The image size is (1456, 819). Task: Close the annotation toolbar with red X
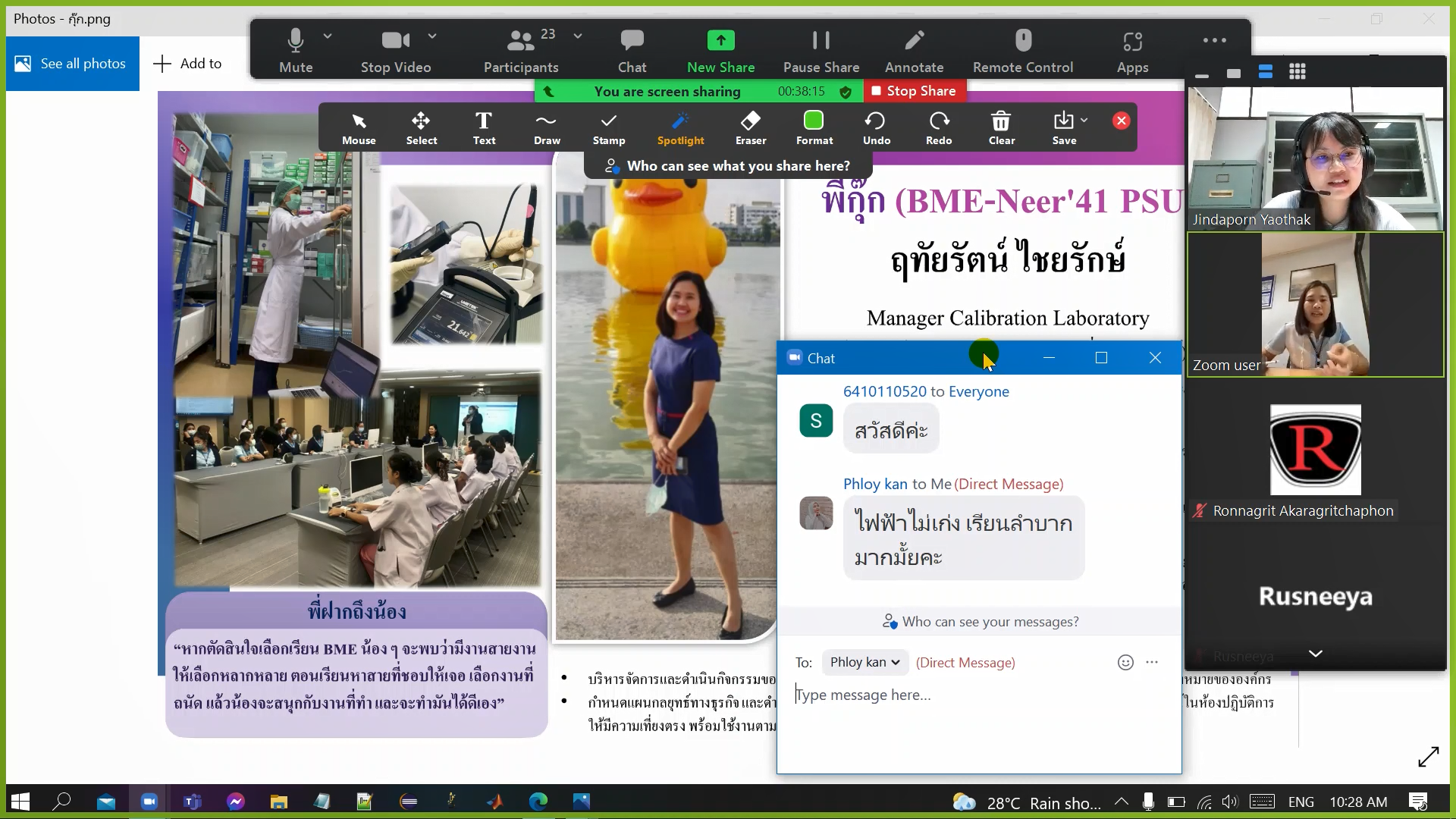point(1122,121)
